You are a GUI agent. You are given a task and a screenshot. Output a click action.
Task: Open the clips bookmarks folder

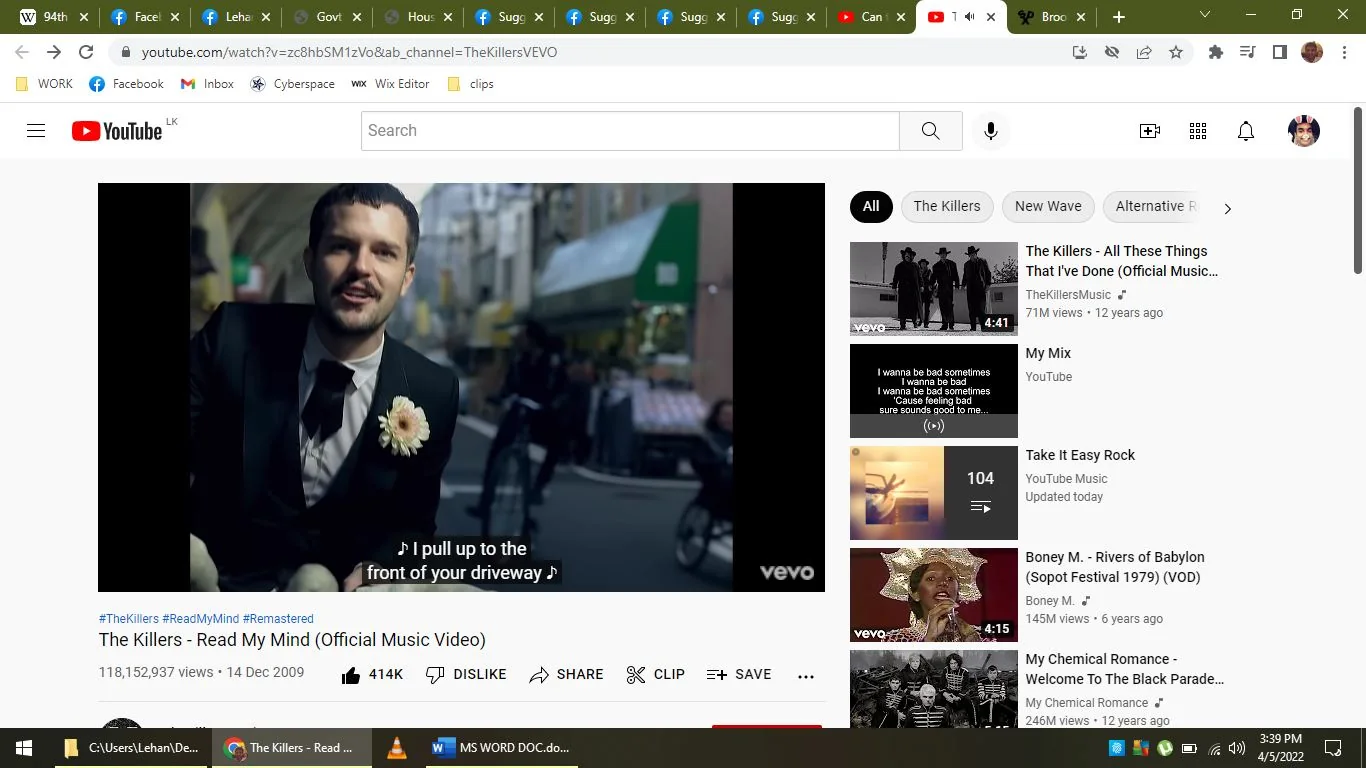click(x=470, y=84)
